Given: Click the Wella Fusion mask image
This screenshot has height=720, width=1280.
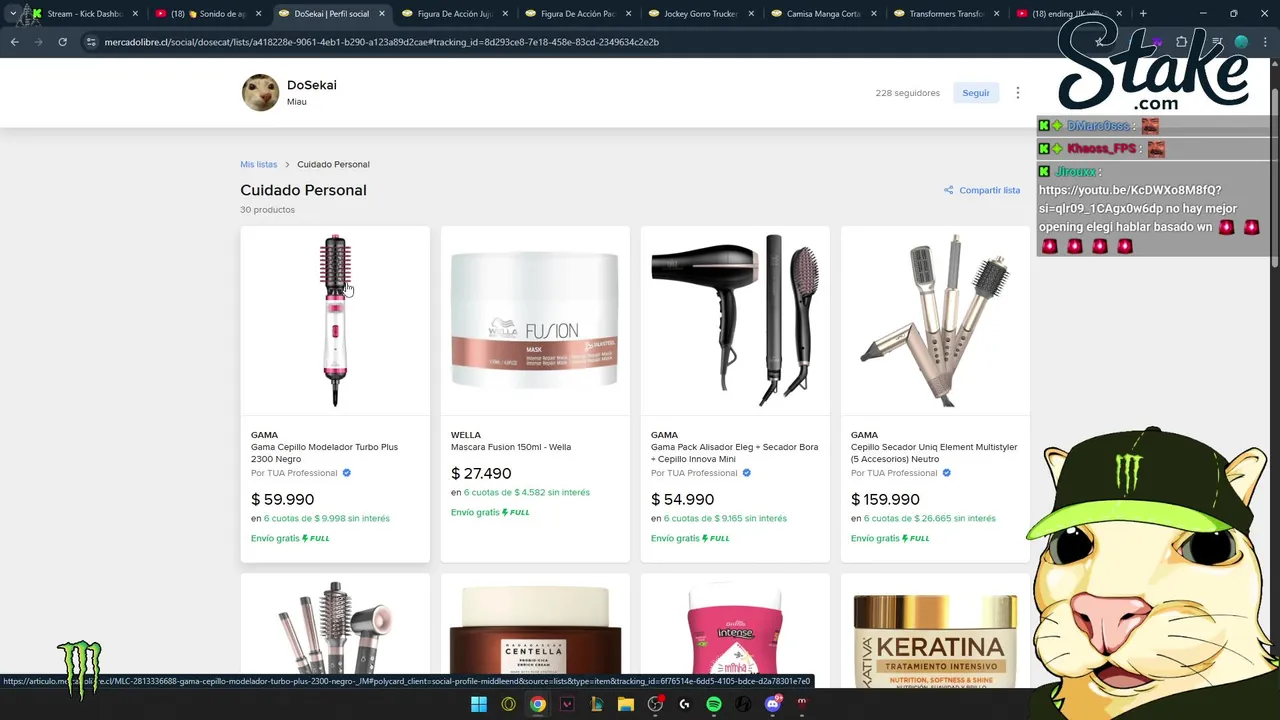Looking at the screenshot, I should tap(535, 320).
